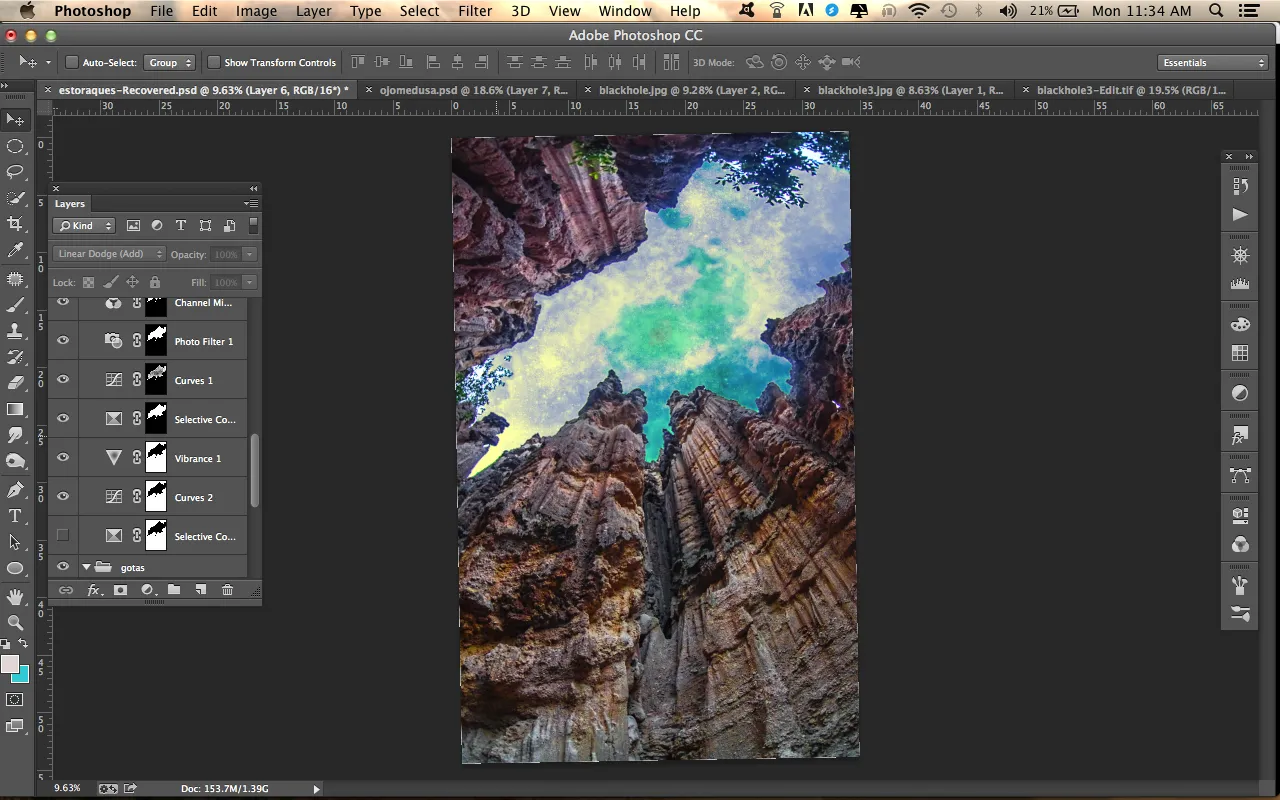Select the Path Selection tool
The height and width of the screenshot is (800, 1280).
15,542
